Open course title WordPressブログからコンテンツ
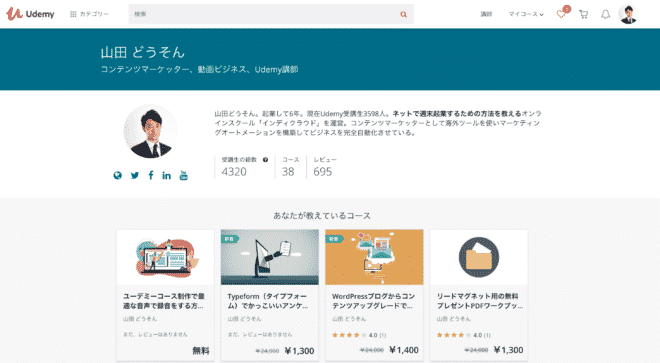Screen dimensions: 660x363 (x=373, y=301)
